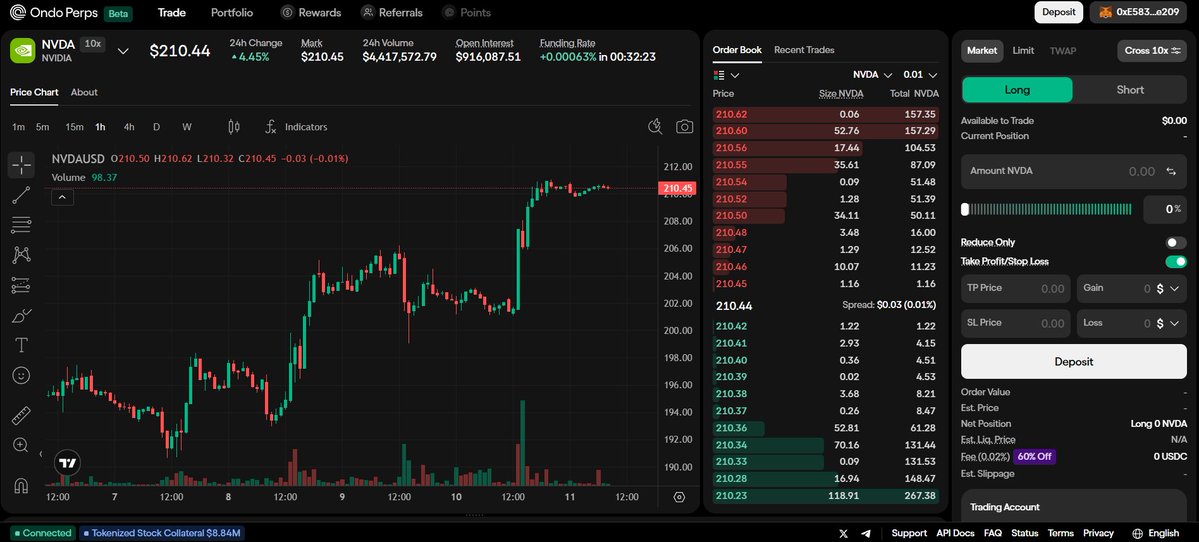This screenshot has width=1199, height=542.
Task: Select the chart patterns tool
Action: pos(21,255)
